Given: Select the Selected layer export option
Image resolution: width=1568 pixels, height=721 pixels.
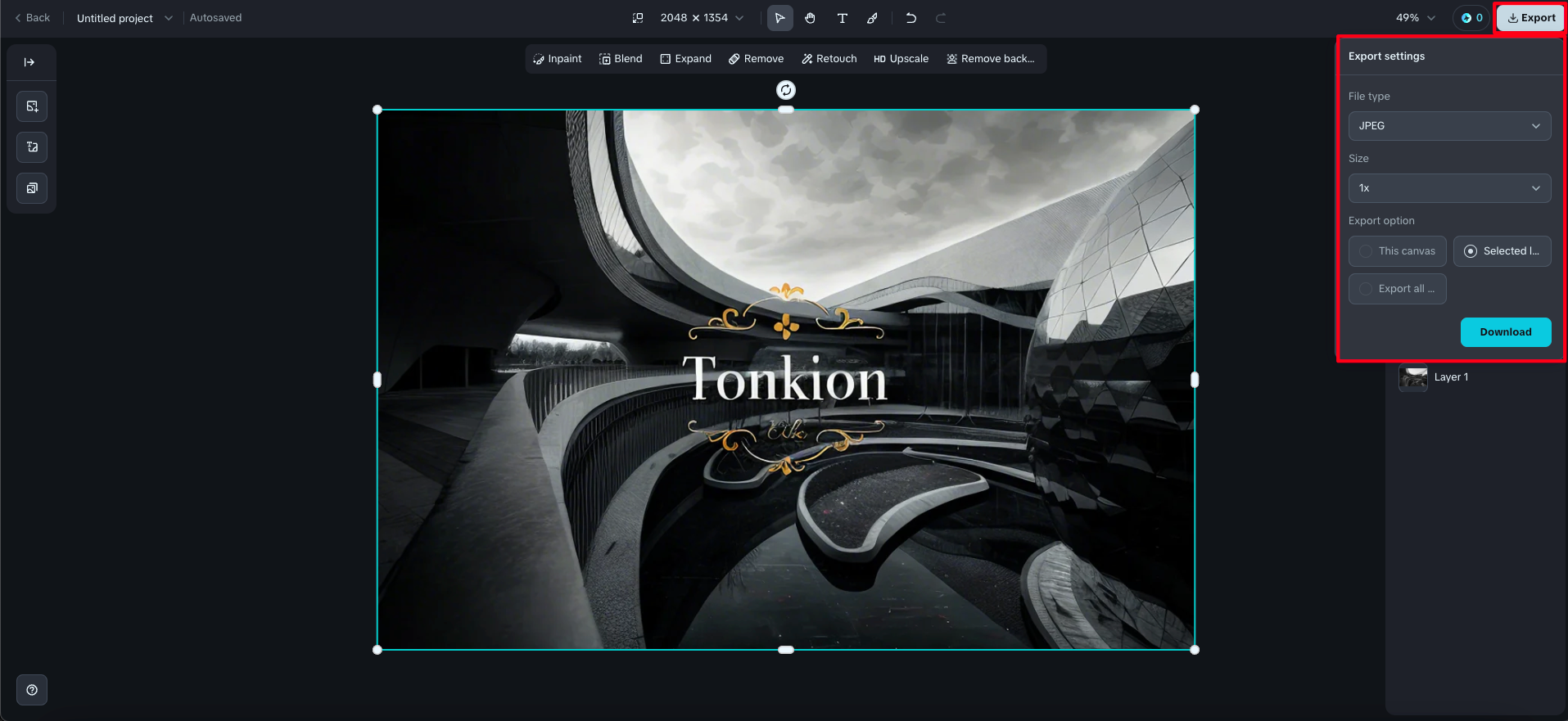Looking at the screenshot, I should click(x=1502, y=251).
